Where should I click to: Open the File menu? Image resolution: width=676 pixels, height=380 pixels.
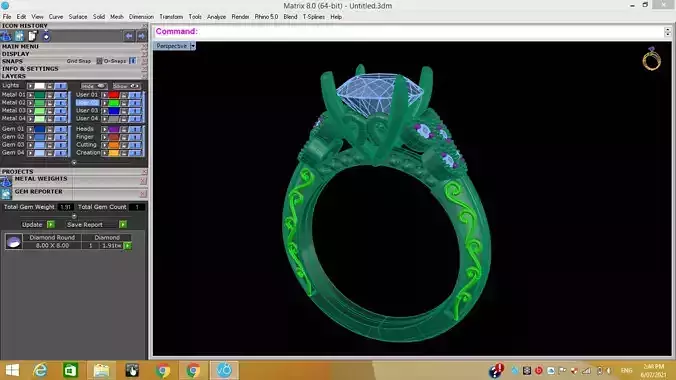pos(7,17)
